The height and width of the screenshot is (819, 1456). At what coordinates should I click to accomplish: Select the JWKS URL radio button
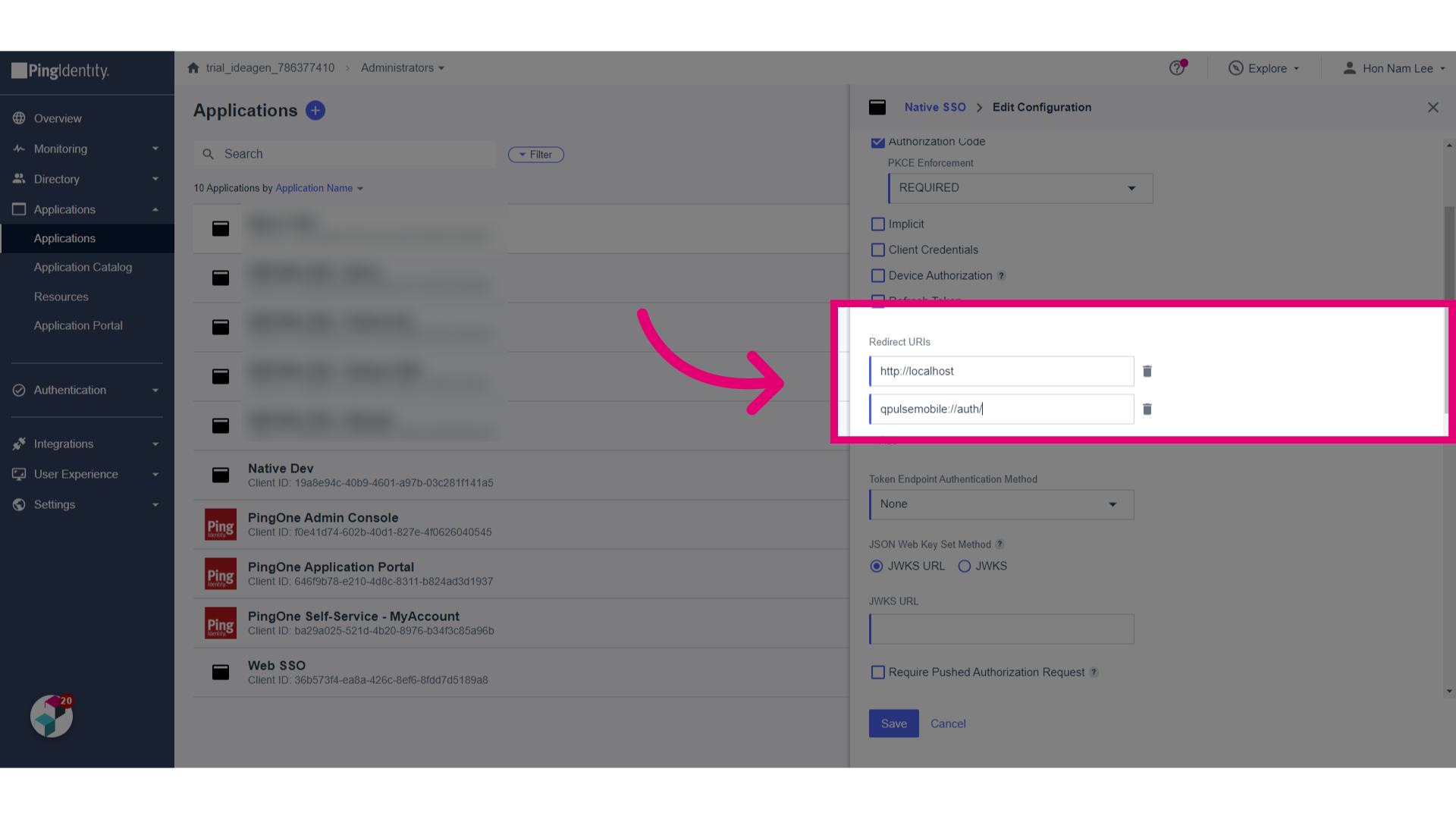coord(877,566)
